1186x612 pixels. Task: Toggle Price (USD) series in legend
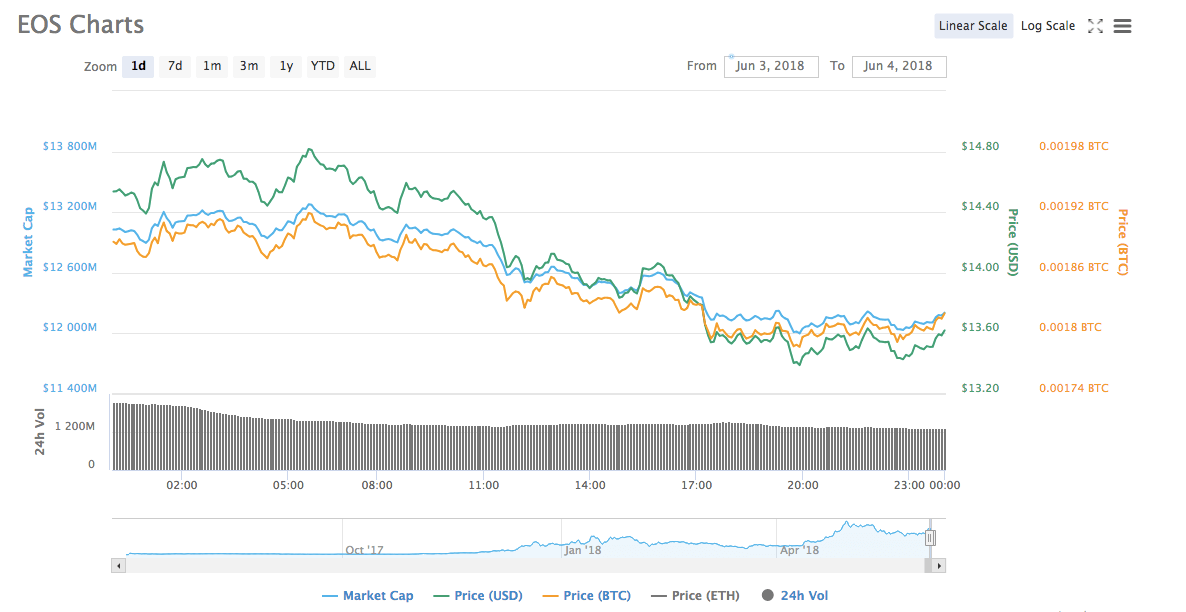tap(479, 595)
